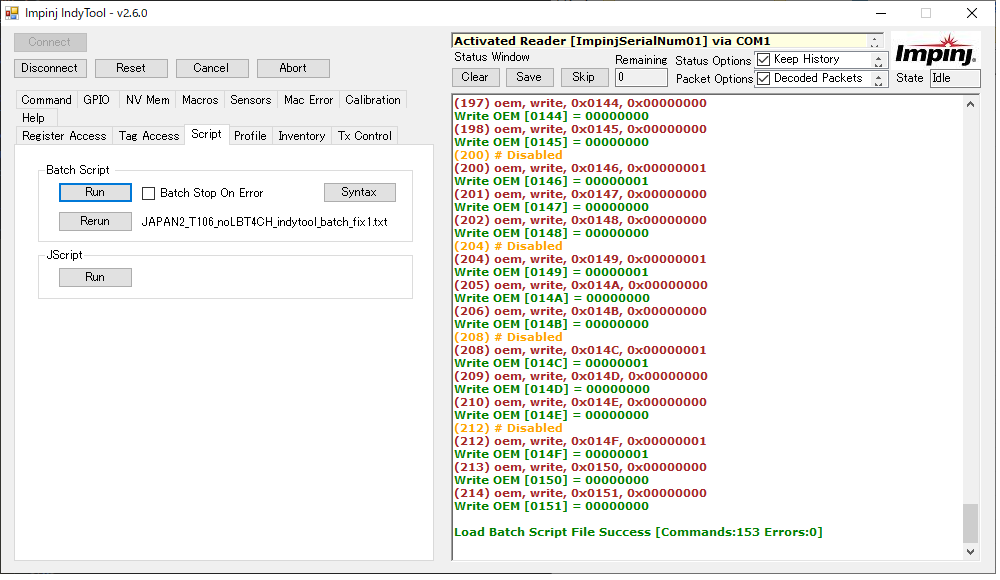This screenshot has height=580, width=1000.
Task: Click the Status Options list scroll arrows
Action: [879, 61]
